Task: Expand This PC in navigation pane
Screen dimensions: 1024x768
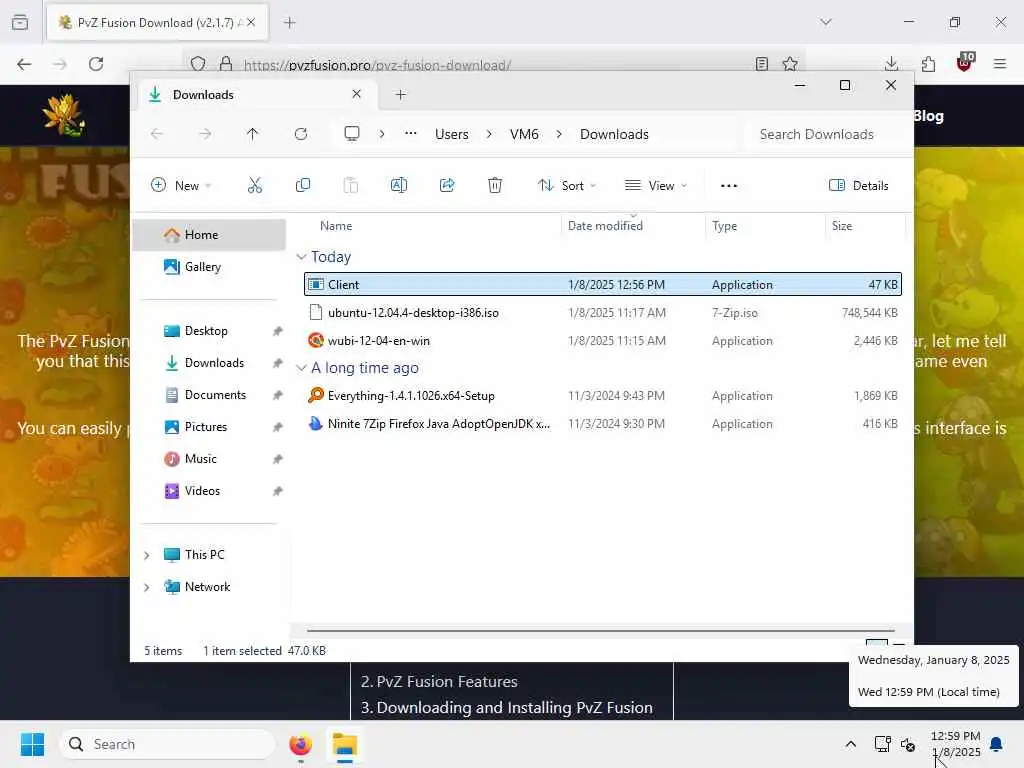Action: 147,555
